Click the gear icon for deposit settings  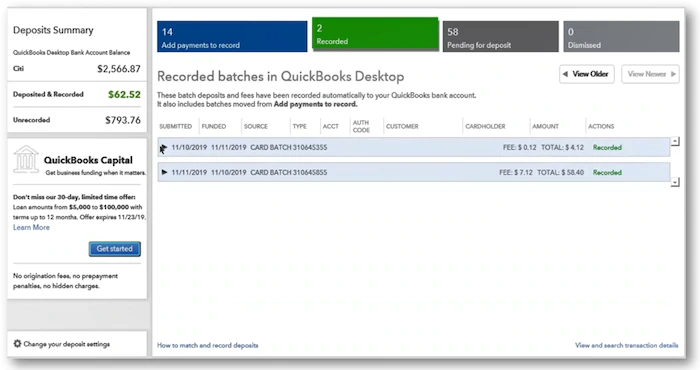pyautogui.click(x=17, y=344)
